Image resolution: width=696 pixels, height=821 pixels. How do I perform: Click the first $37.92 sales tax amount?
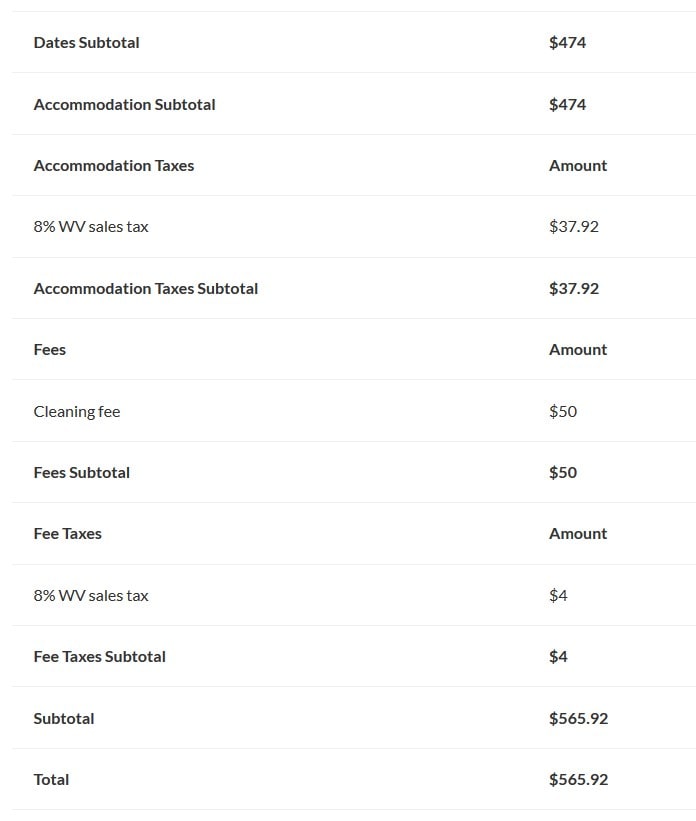click(x=573, y=227)
